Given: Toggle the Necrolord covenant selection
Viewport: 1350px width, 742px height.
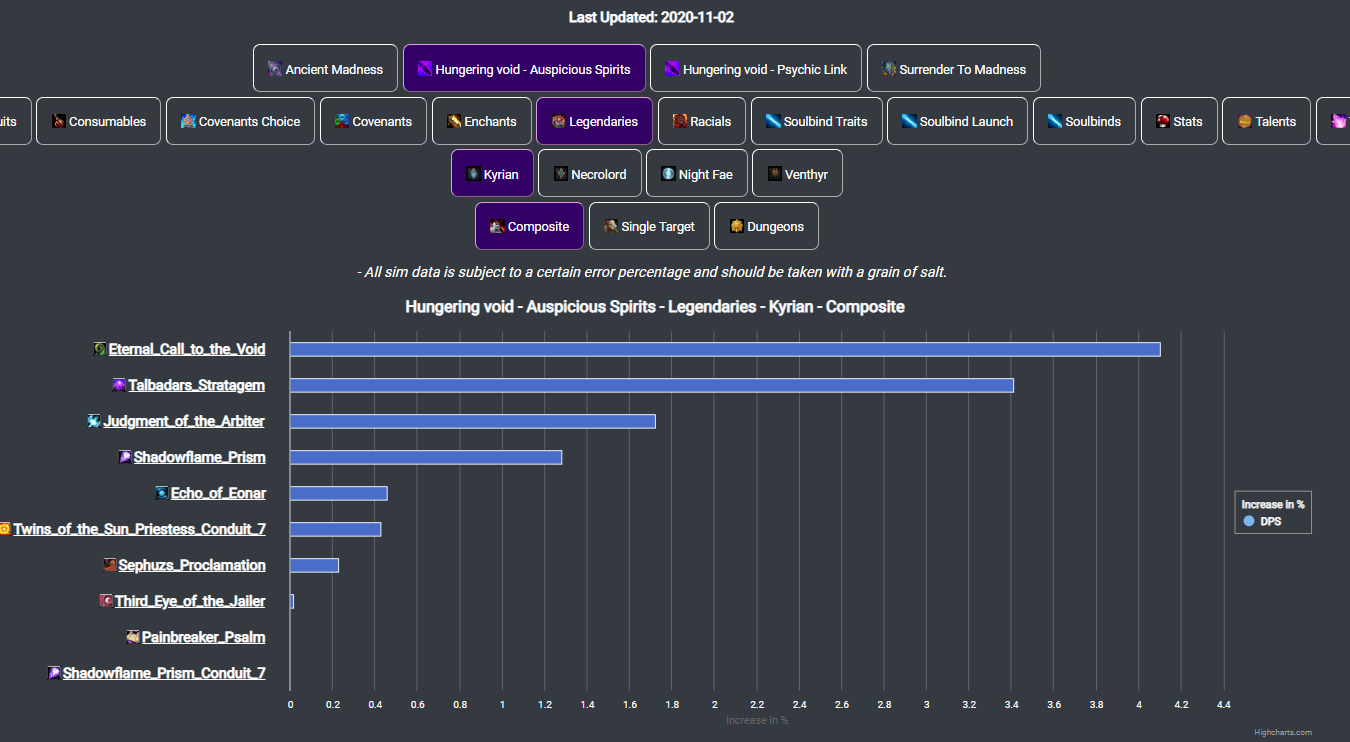Looking at the screenshot, I should pyautogui.click(x=590, y=173).
